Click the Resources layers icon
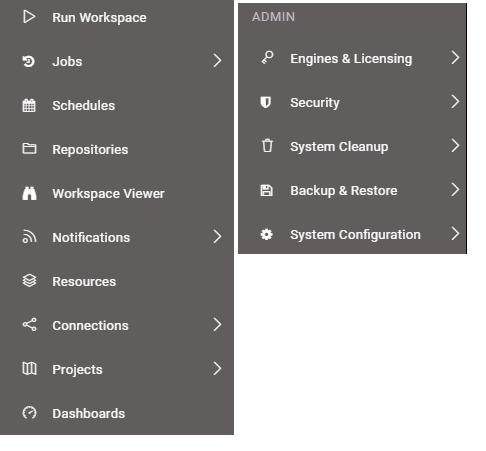This screenshot has width=486, height=451. 29,281
